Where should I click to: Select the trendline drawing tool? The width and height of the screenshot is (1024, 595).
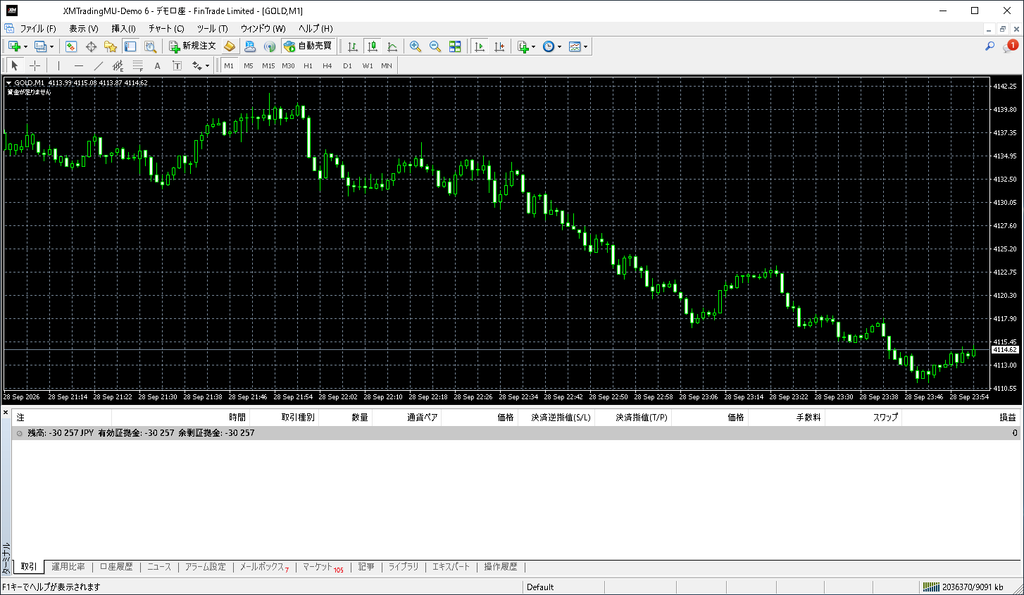point(99,65)
